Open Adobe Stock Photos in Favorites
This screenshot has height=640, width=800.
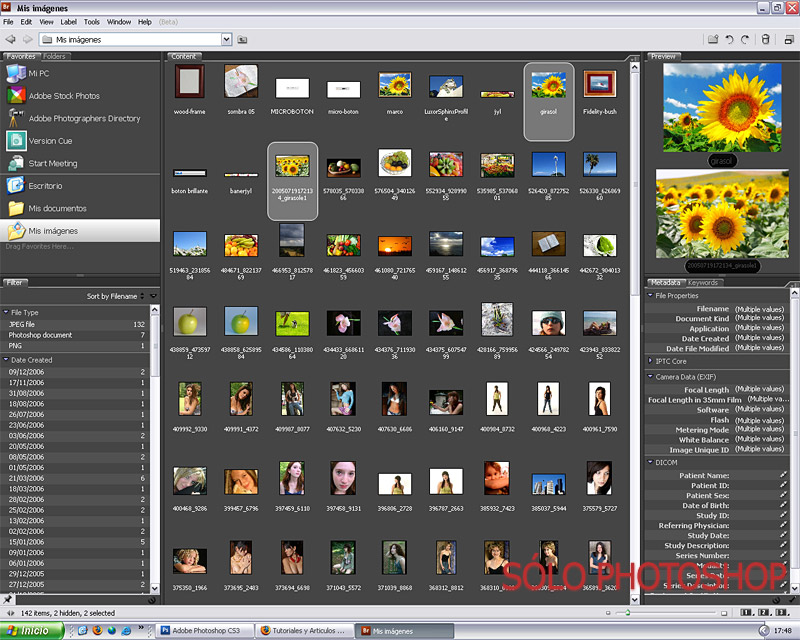click(x=64, y=96)
